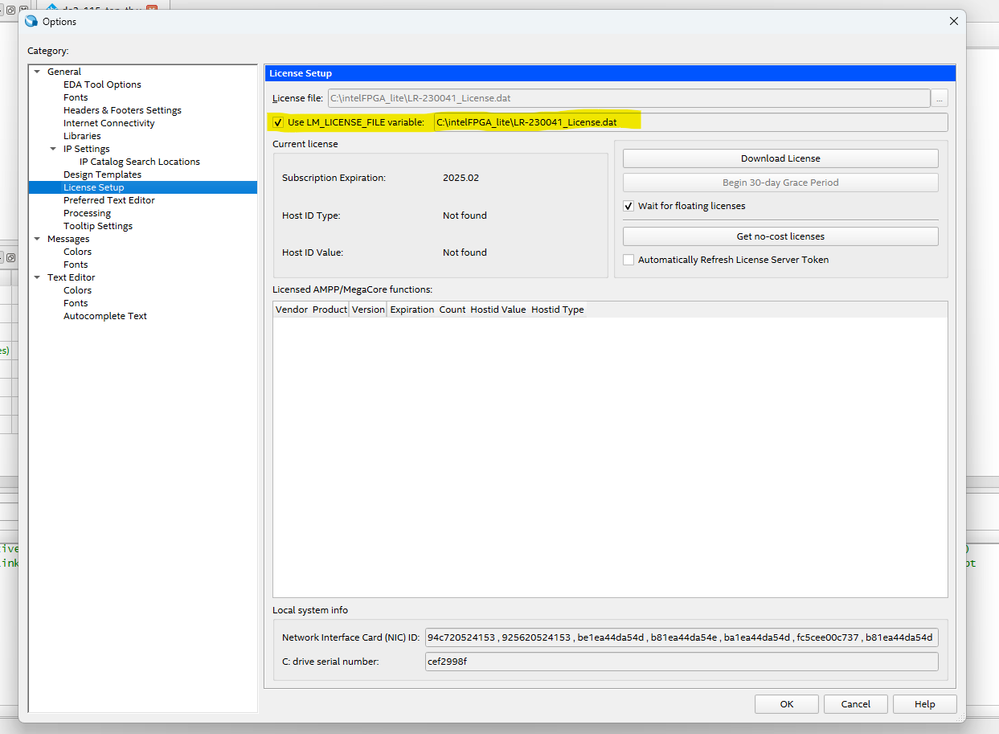The height and width of the screenshot is (734, 999).
Task: Select Fonts under Messages
Action: 75,264
